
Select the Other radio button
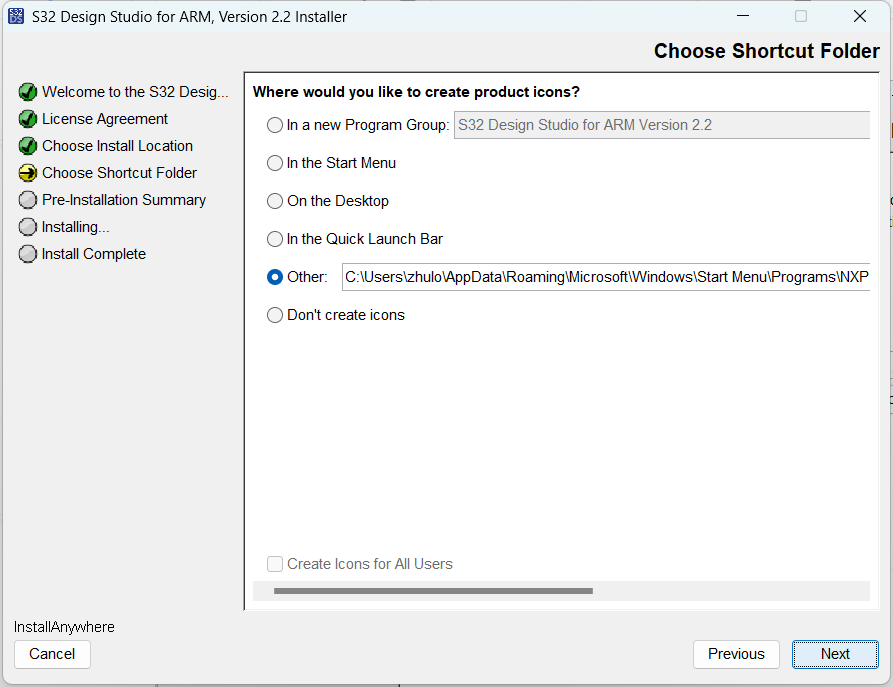click(275, 277)
